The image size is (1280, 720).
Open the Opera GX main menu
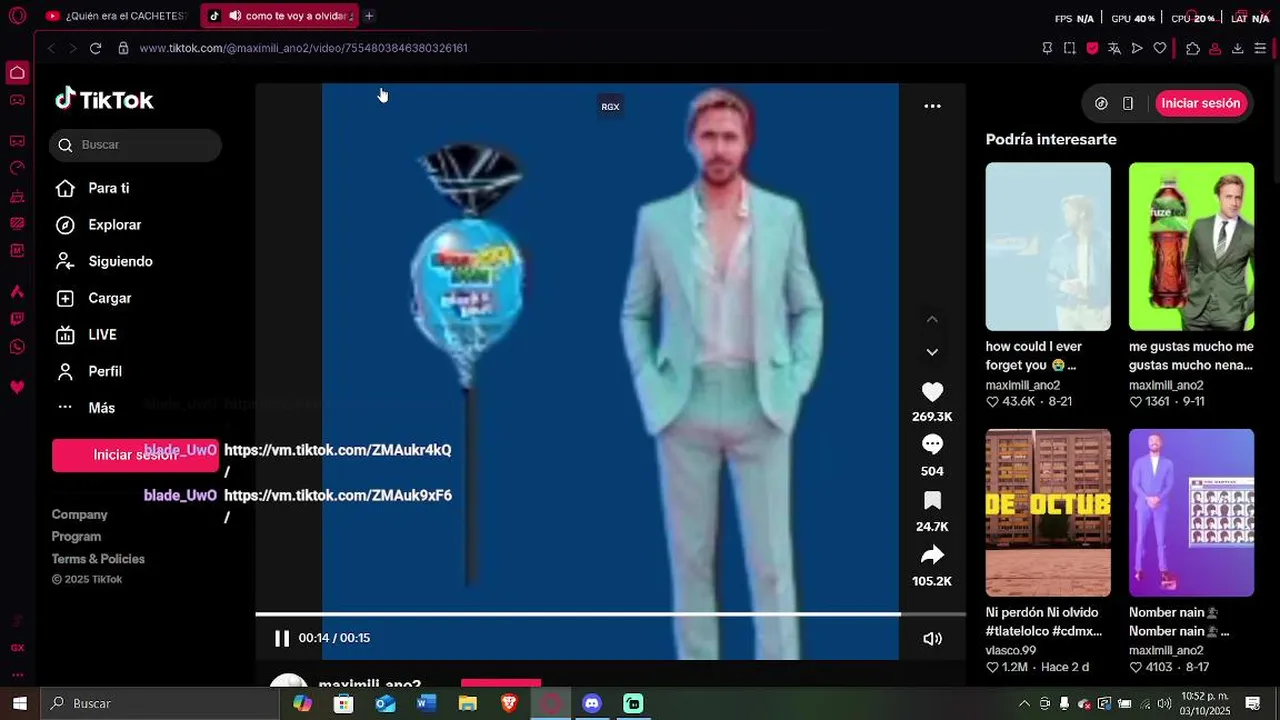click(17, 16)
